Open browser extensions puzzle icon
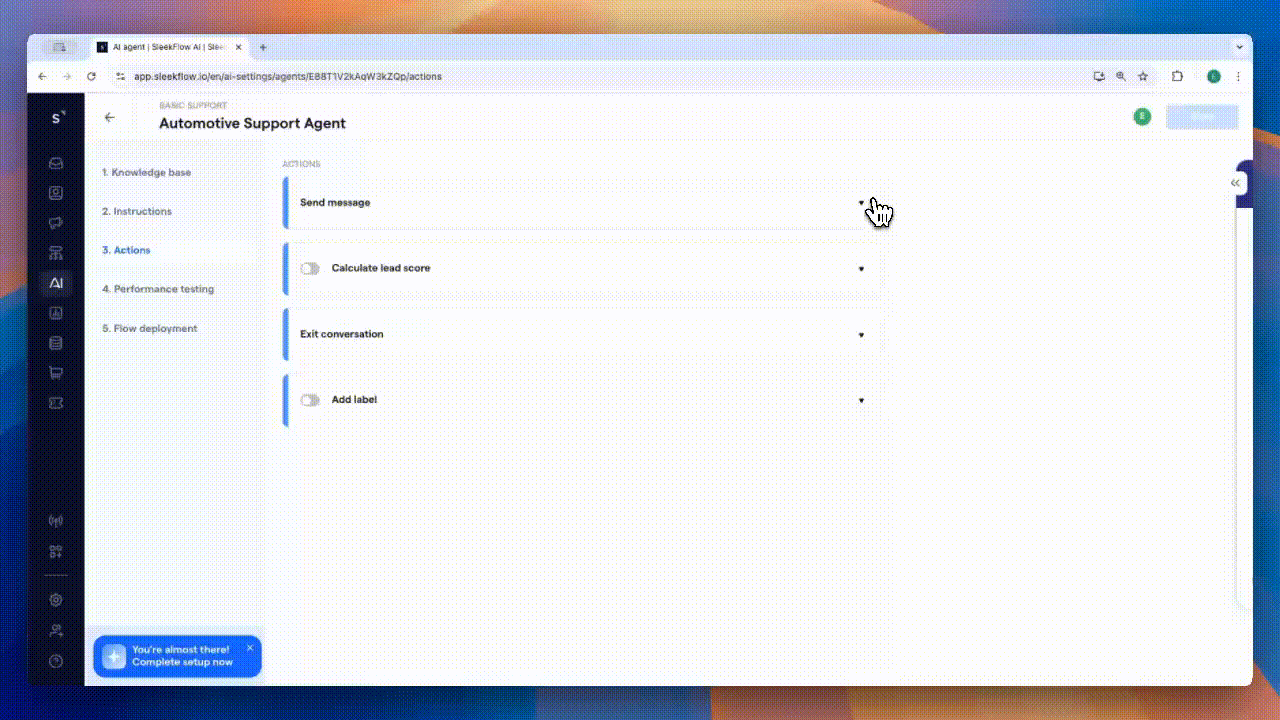The width and height of the screenshot is (1280, 720). point(1177,76)
